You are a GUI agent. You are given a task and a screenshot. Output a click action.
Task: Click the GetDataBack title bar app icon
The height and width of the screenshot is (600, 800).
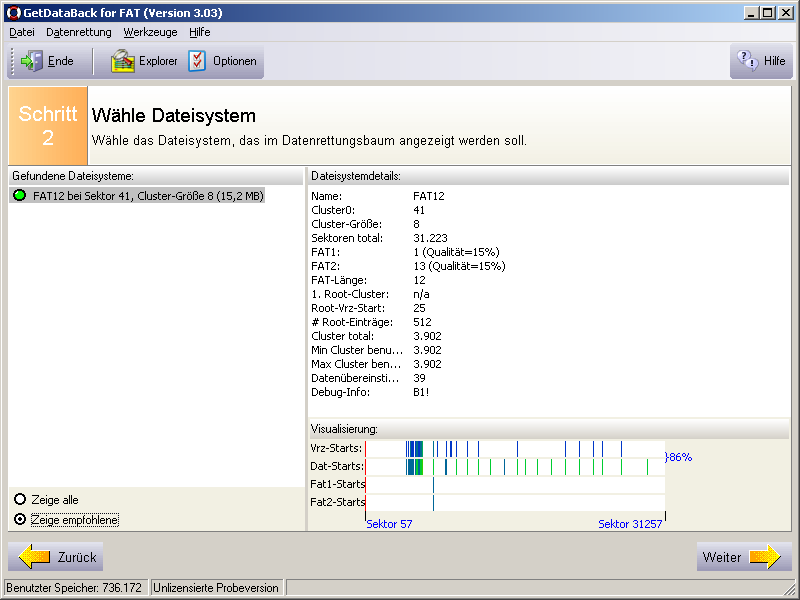click(14, 13)
